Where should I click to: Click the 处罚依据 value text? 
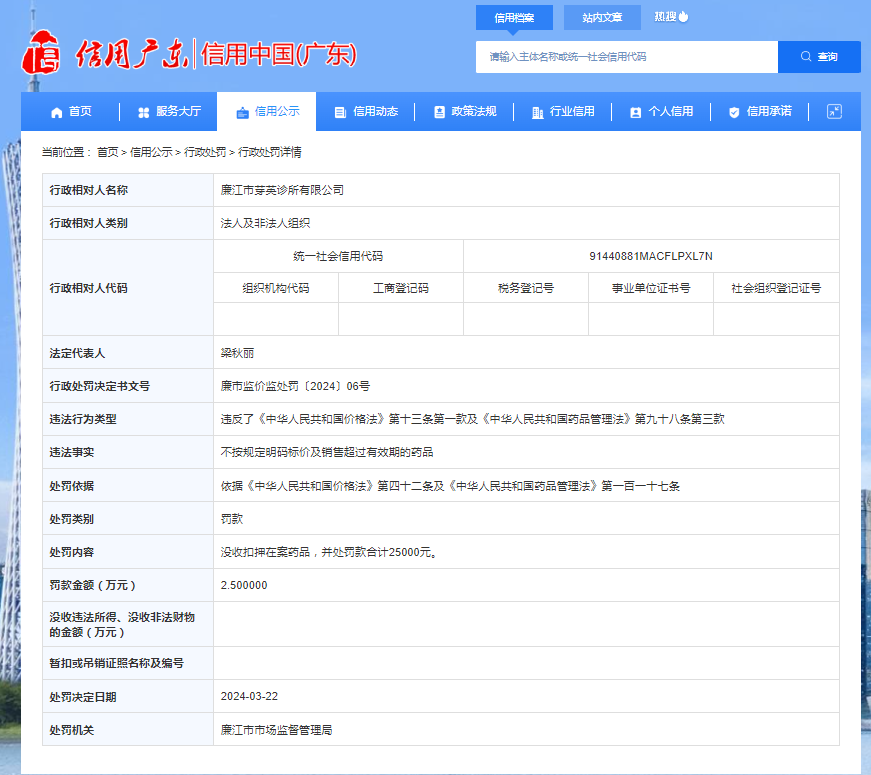click(x=450, y=486)
